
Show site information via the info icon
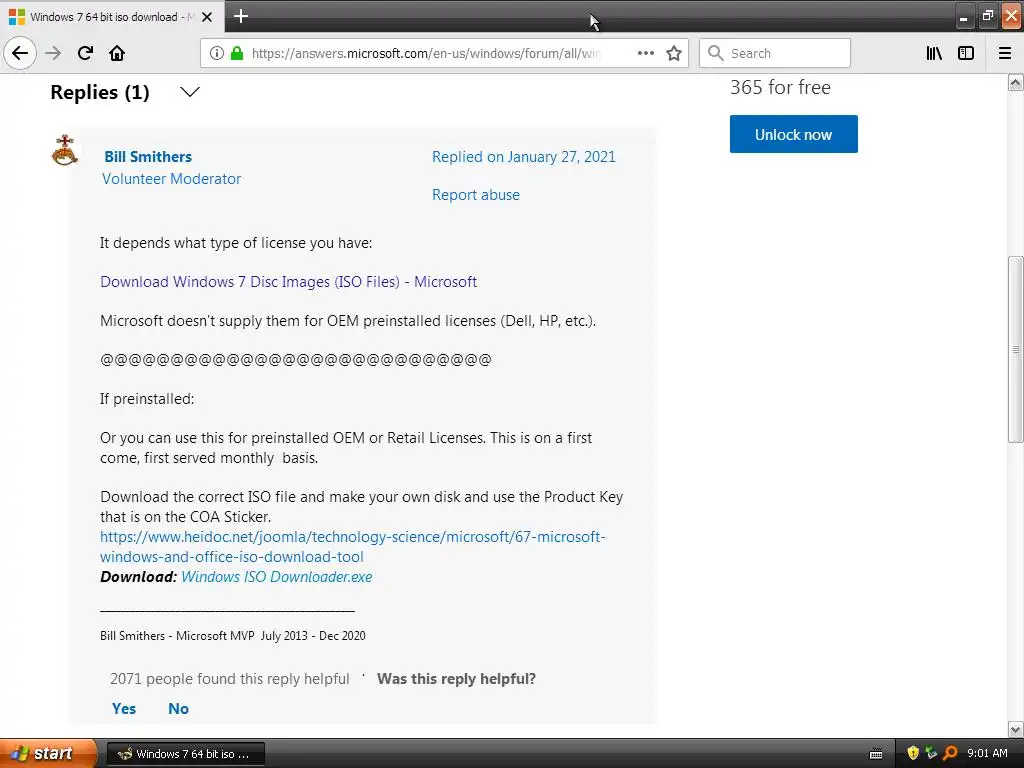pos(217,53)
